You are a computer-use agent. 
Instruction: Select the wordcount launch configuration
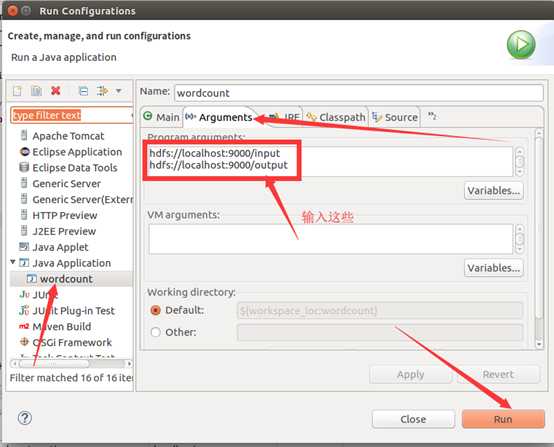[66, 279]
